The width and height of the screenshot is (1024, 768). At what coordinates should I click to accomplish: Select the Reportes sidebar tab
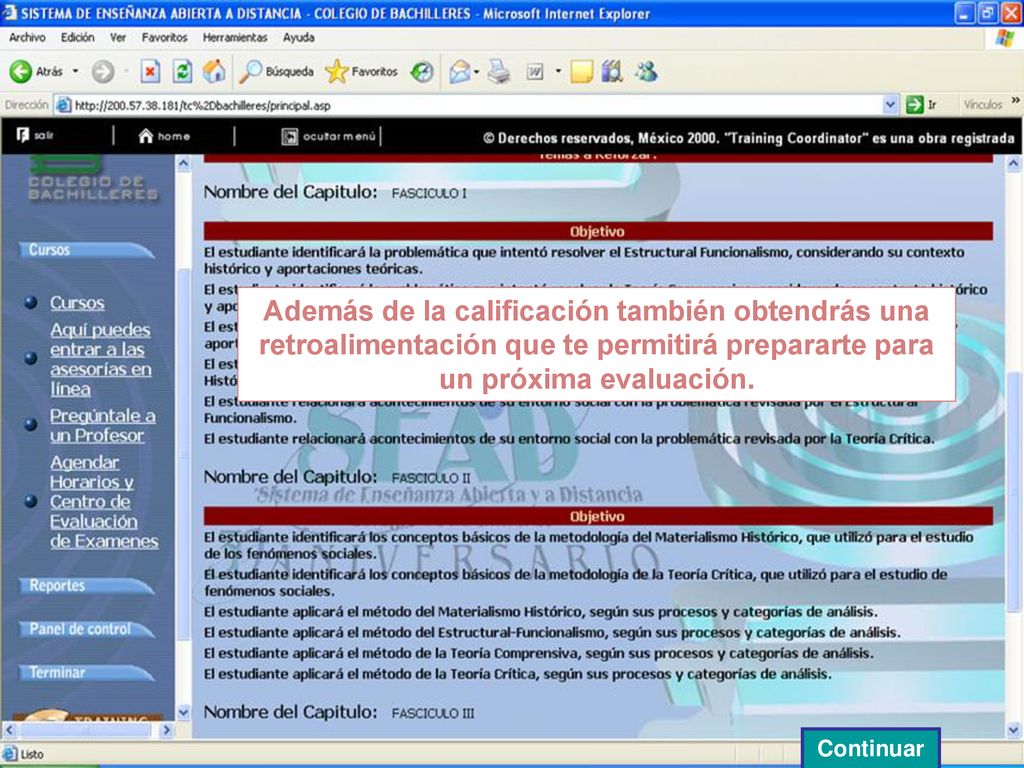click(88, 586)
